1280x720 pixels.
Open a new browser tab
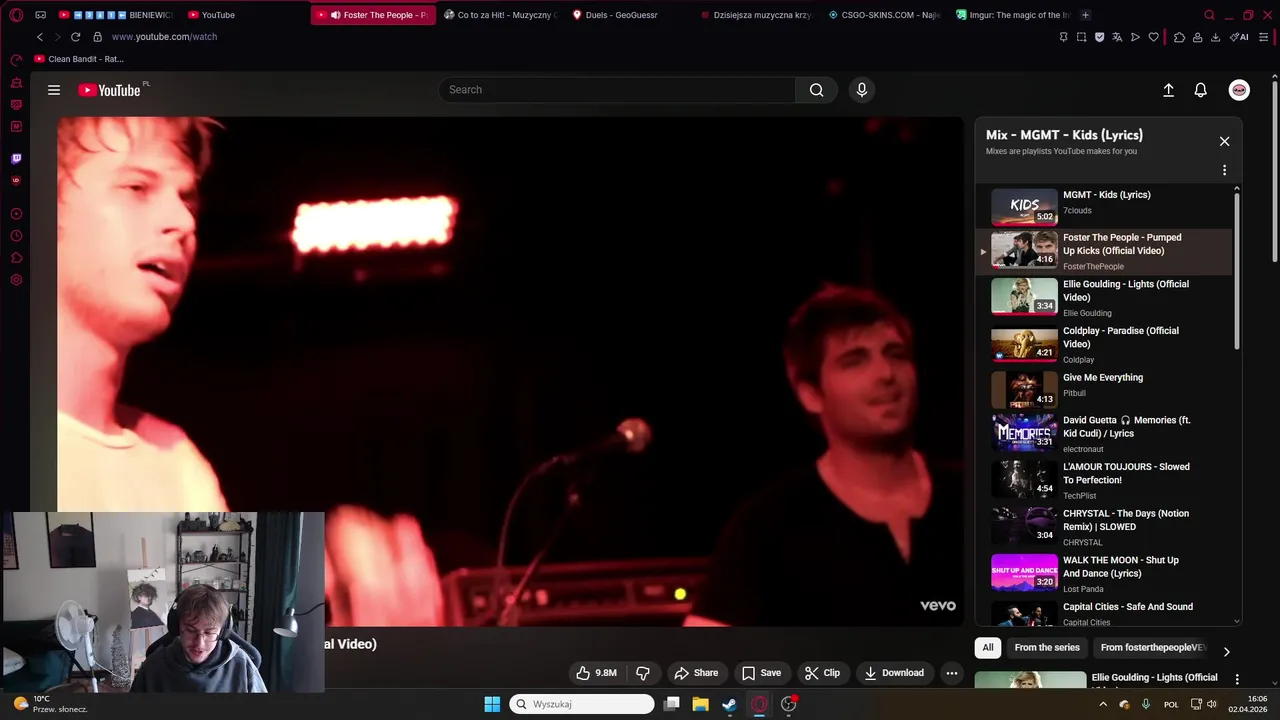point(1085,15)
